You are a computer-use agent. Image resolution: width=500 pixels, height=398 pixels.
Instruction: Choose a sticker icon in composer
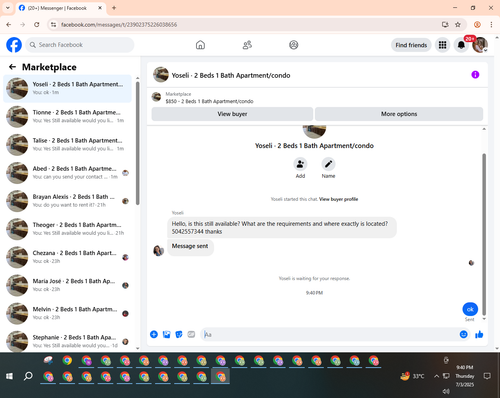179,334
